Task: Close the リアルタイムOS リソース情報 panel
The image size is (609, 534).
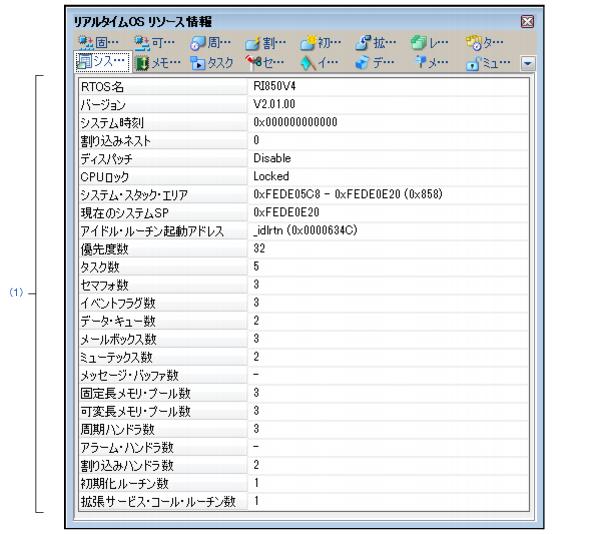Action: 527,21
